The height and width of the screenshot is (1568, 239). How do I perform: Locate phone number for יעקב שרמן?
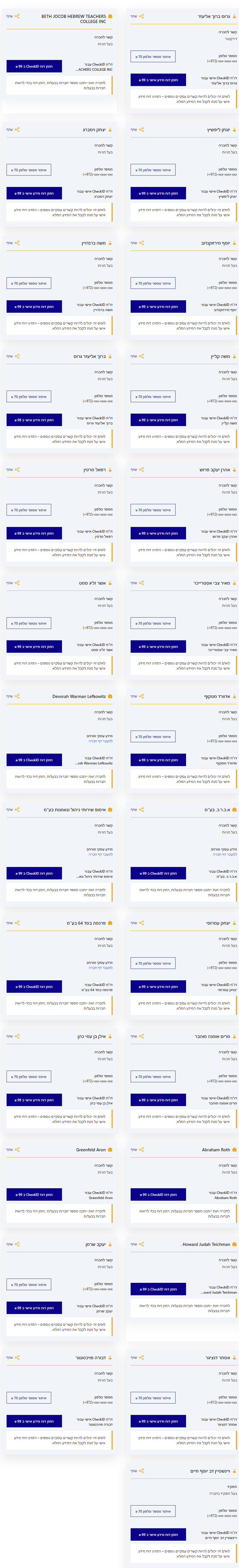(29, 1284)
